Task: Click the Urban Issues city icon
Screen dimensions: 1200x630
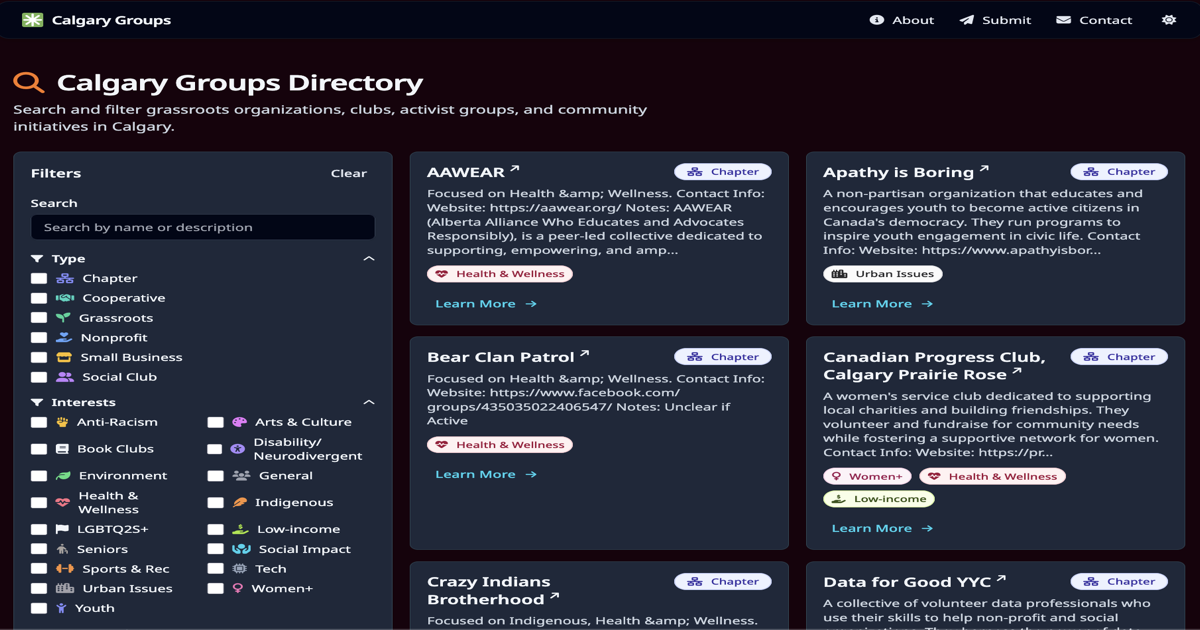Action: click(65, 588)
